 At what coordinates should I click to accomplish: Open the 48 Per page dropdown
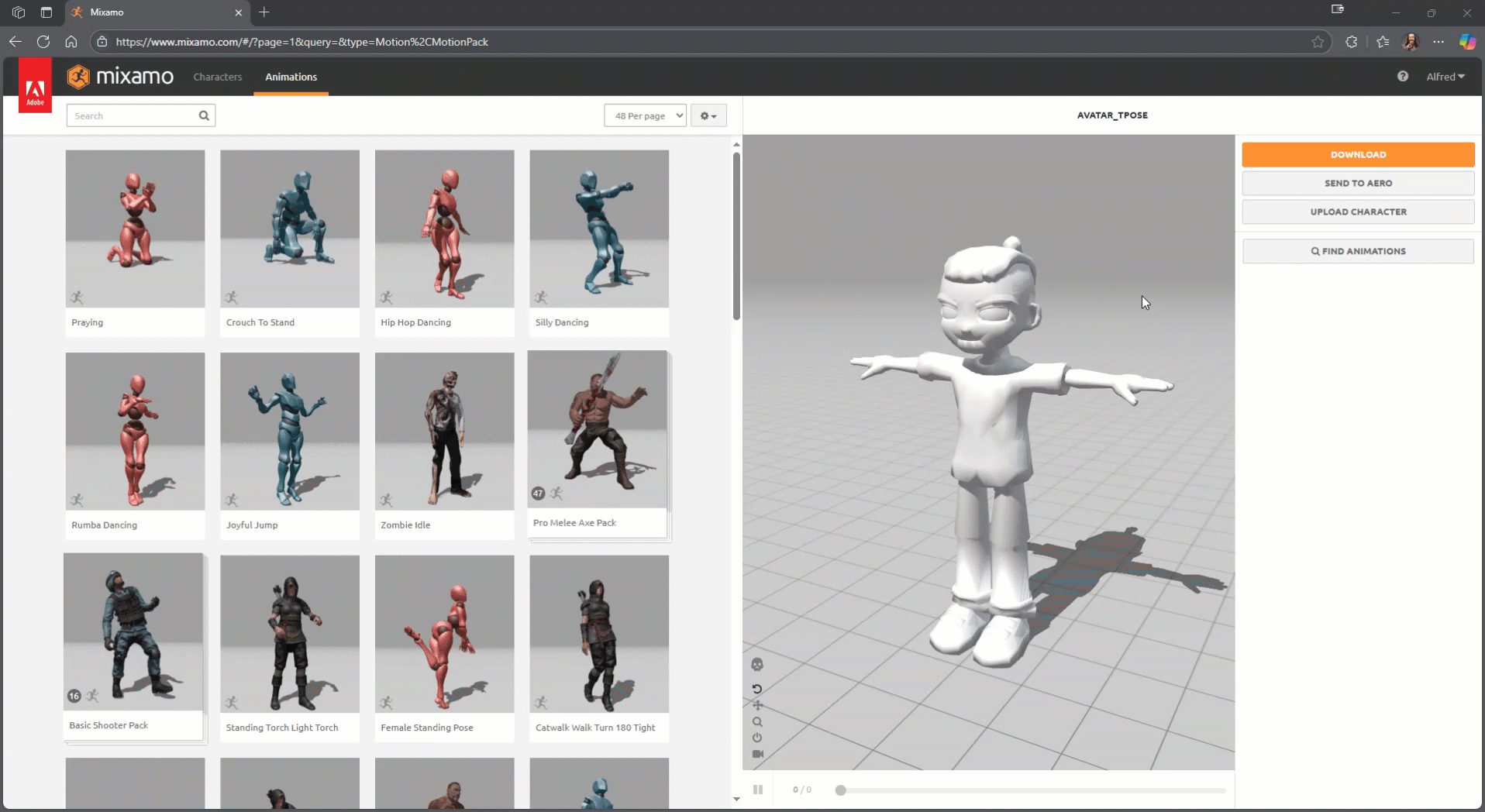click(645, 115)
